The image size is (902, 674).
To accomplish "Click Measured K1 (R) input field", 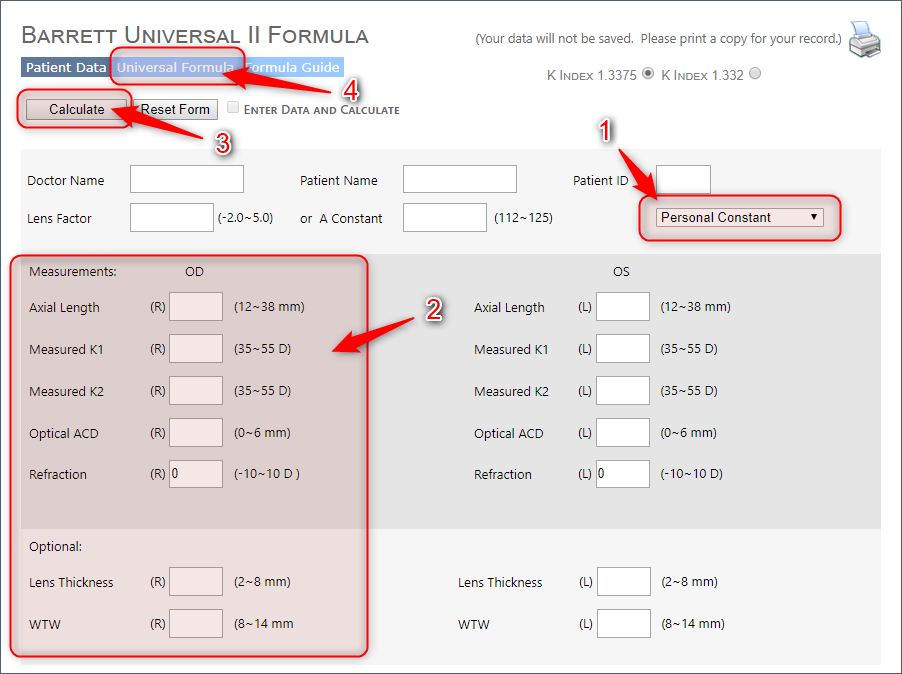I will (x=196, y=349).
